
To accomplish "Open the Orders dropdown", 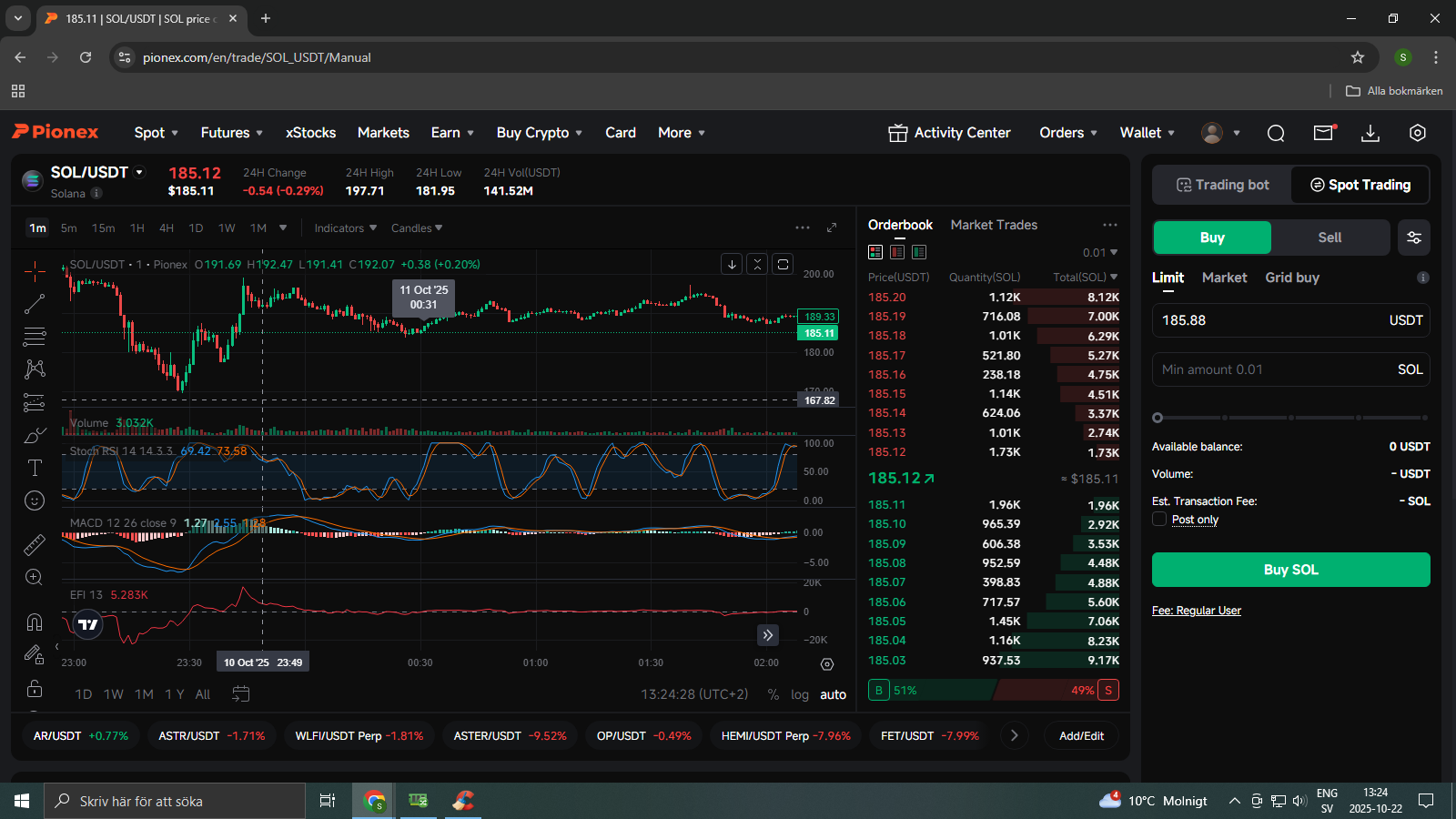I will 1068,133.
